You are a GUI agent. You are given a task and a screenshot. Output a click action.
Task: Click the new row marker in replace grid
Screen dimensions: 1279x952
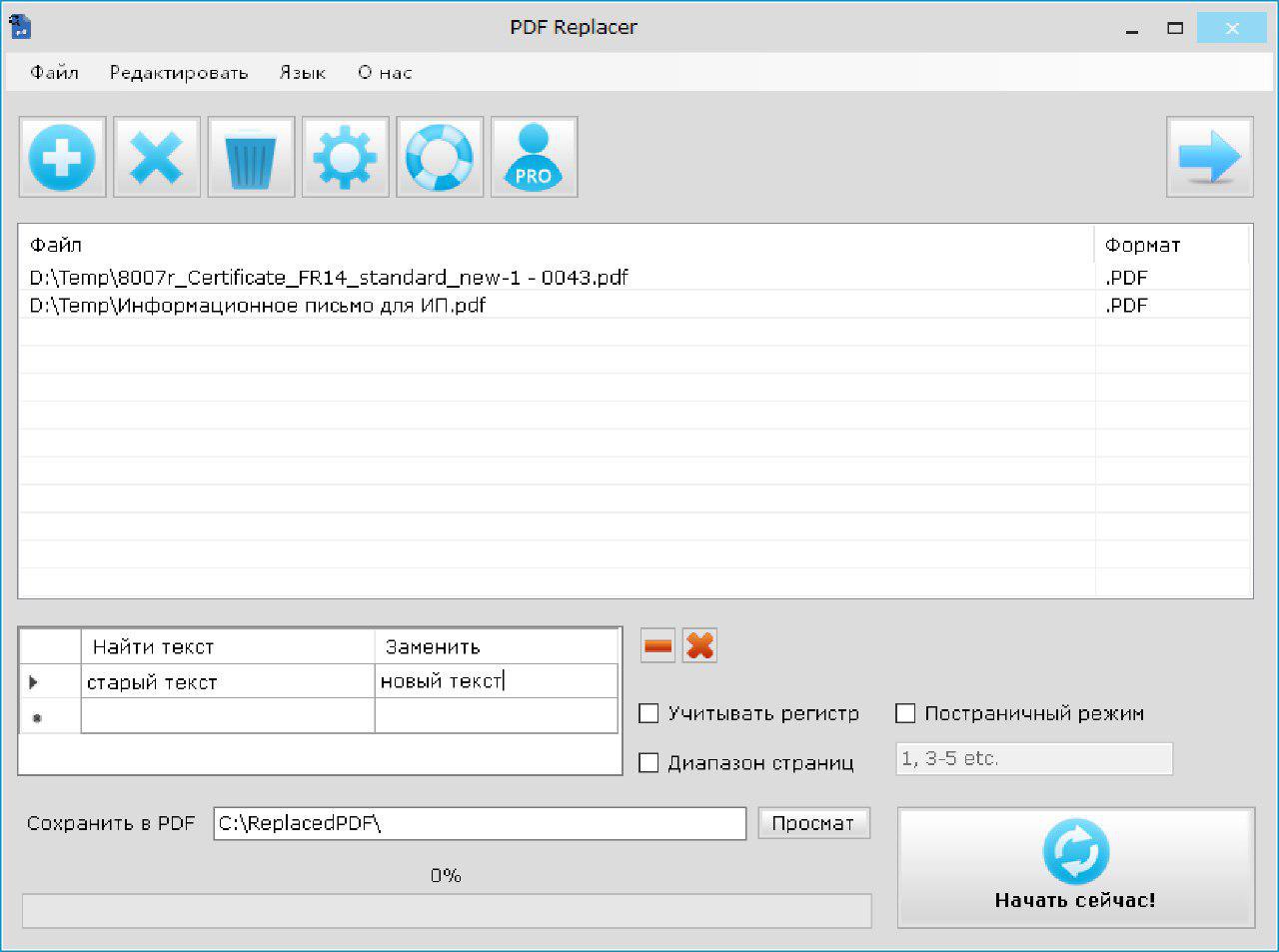pyautogui.click(x=50, y=716)
